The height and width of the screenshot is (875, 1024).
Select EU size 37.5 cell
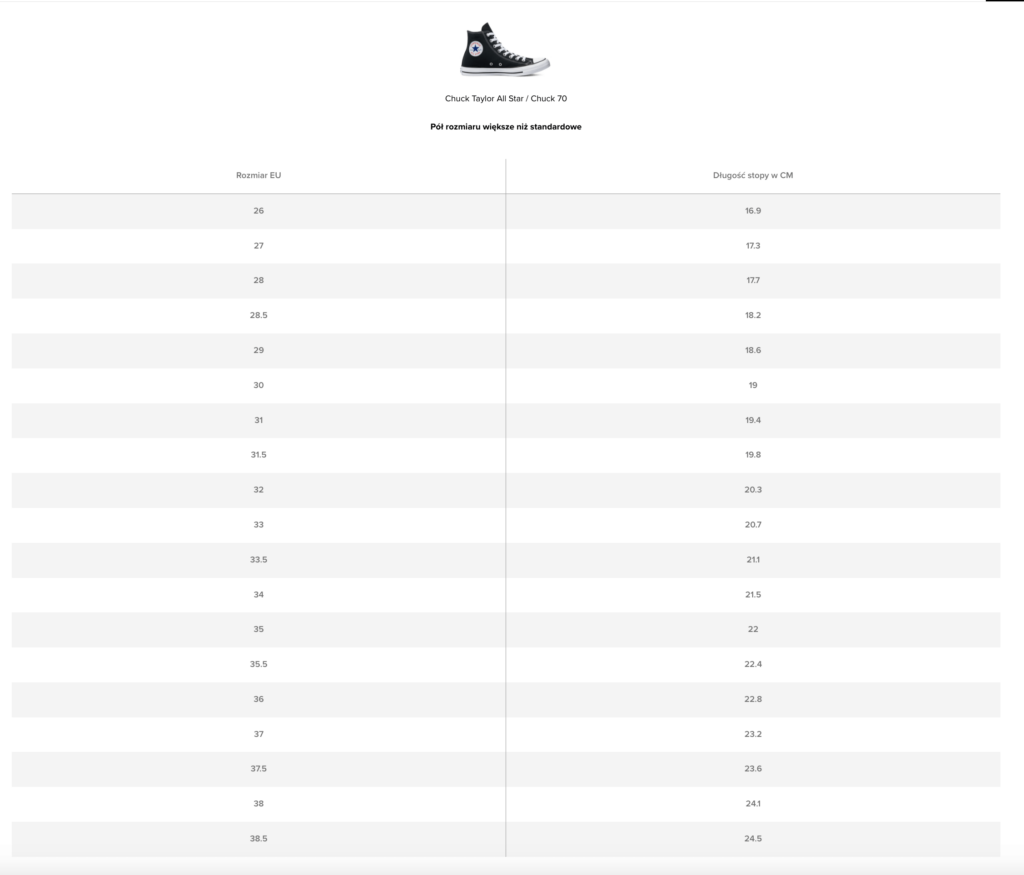[x=258, y=769]
